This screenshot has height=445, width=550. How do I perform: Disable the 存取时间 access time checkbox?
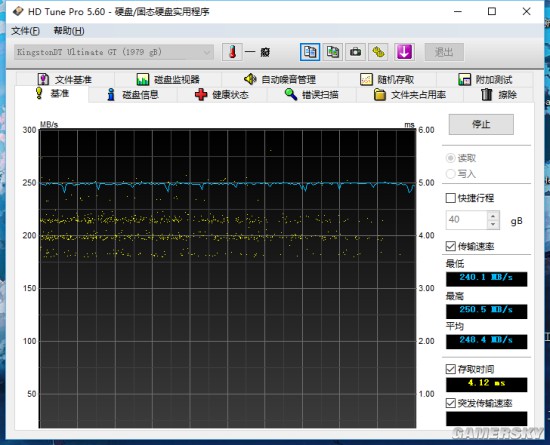[451, 369]
